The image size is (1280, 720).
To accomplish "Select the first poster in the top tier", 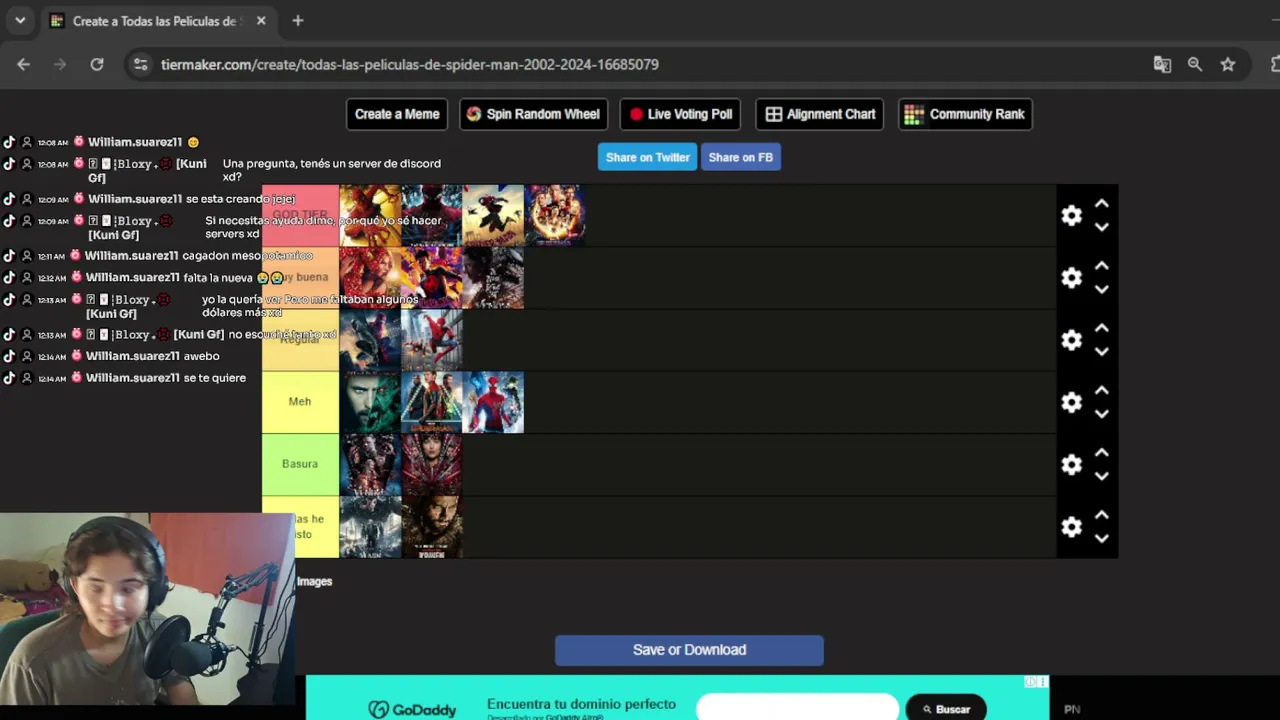I will pos(370,215).
